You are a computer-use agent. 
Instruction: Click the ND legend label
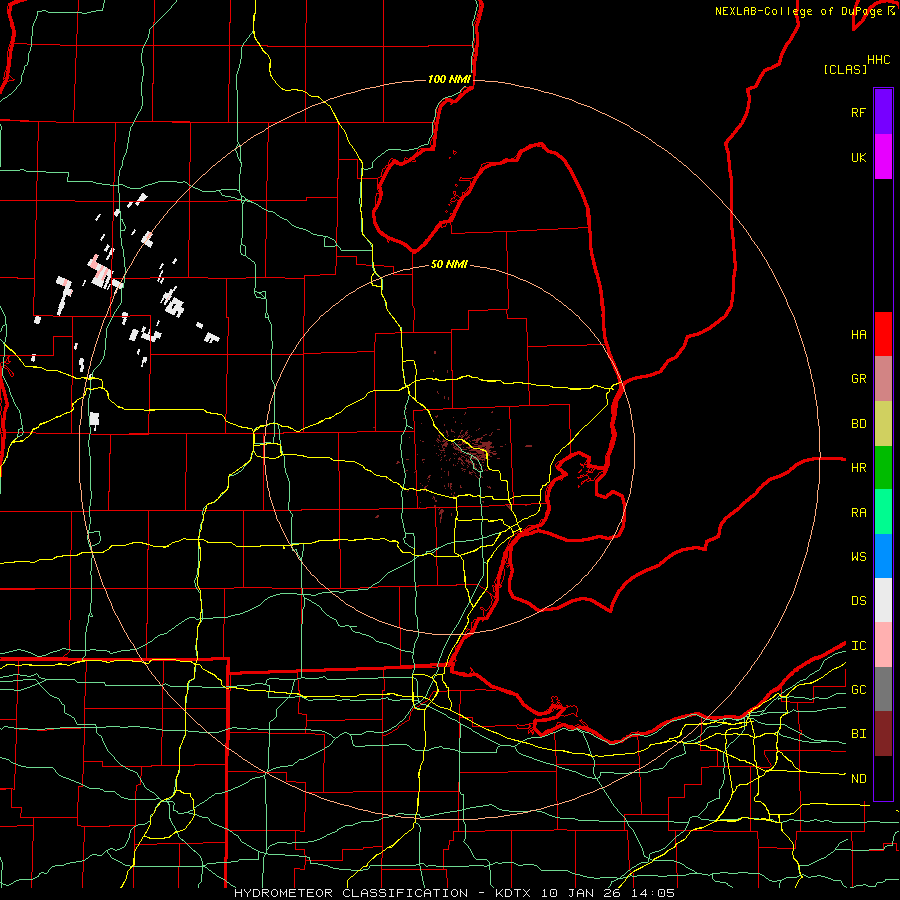click(858, 778)
